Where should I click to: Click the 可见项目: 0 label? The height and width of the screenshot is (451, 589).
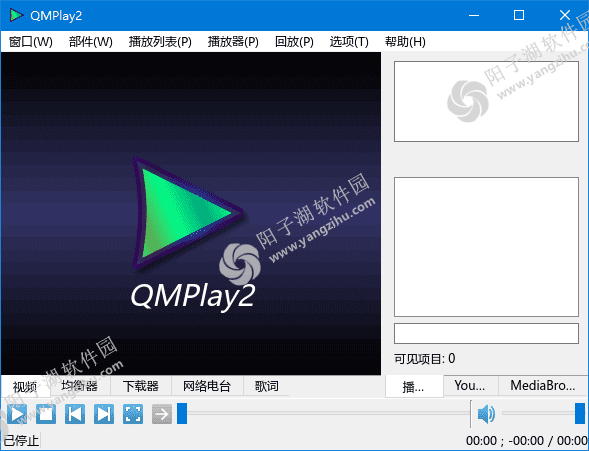click(424, 359)
